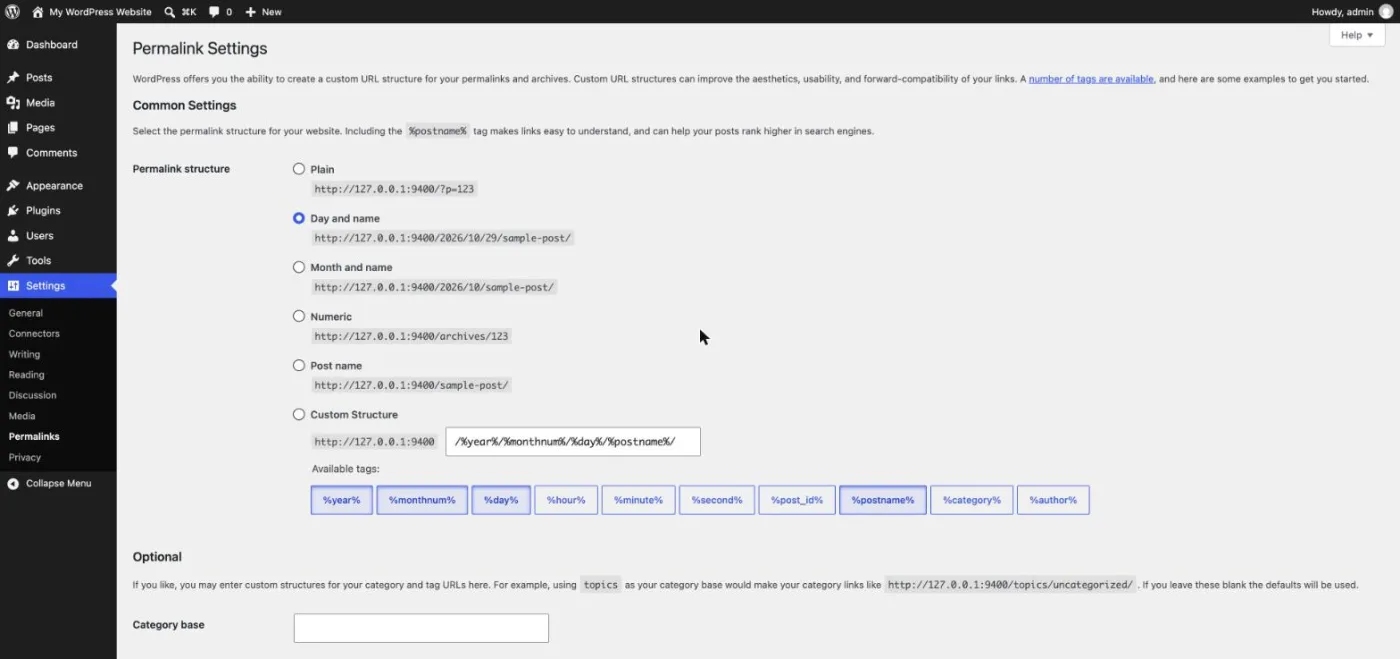Click the Posts pin icon in the sidebar

click(x=13, y=78)
